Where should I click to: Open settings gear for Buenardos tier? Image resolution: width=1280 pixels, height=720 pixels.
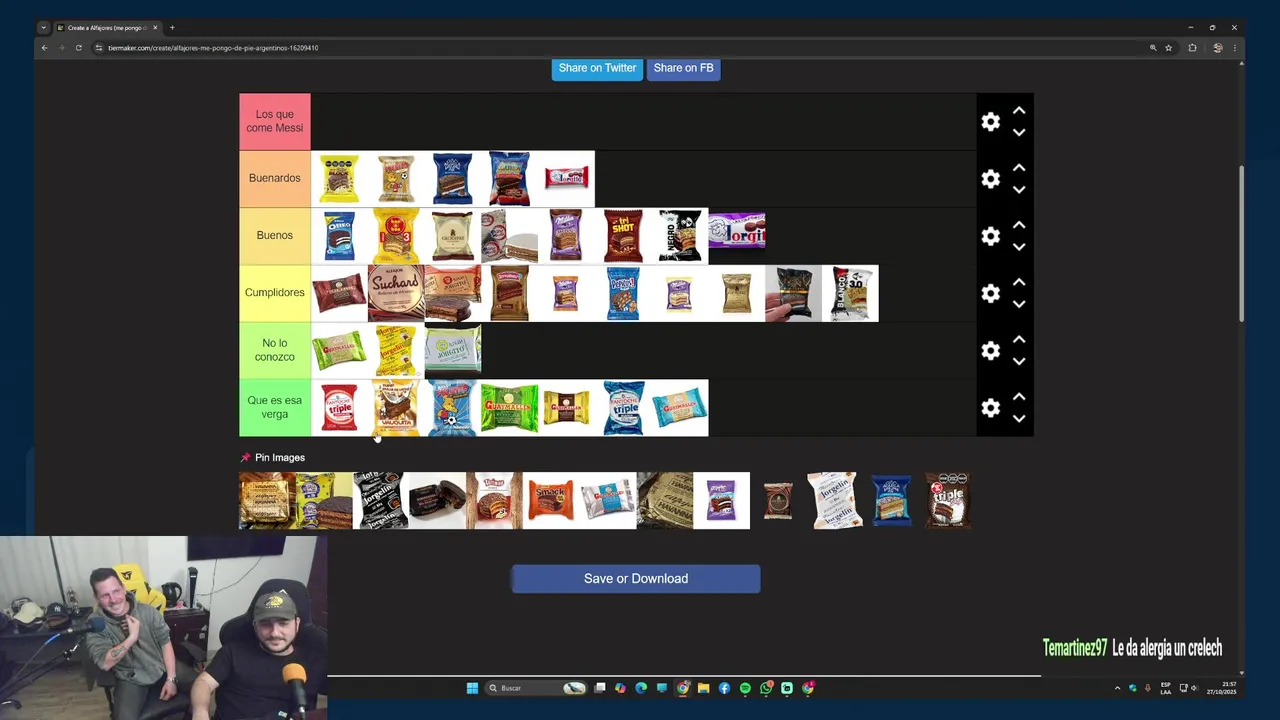(x=990, y=179)
